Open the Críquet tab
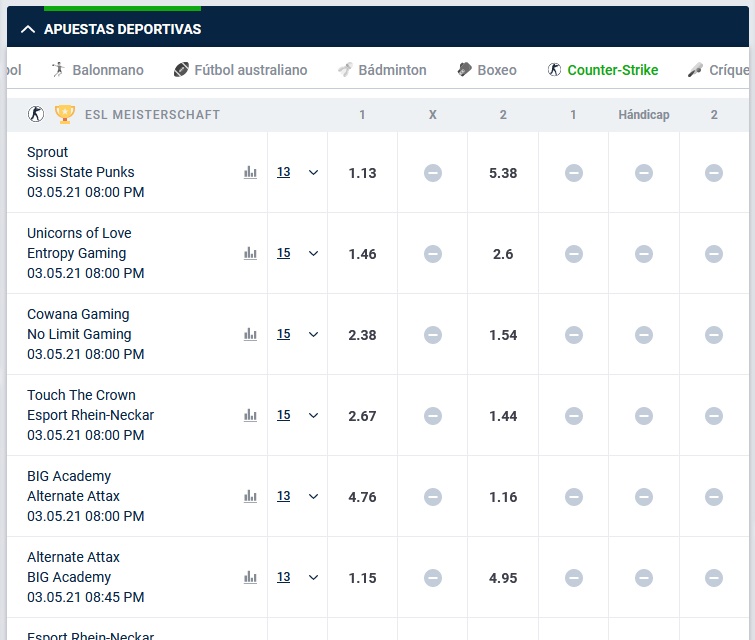Screen dimensions: 755x640 [718, 70]
